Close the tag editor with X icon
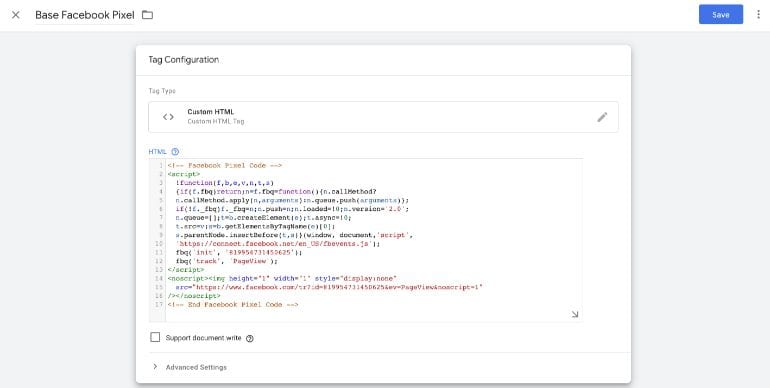The width and height of the screenshot is (770, 388). click(16, 15)
